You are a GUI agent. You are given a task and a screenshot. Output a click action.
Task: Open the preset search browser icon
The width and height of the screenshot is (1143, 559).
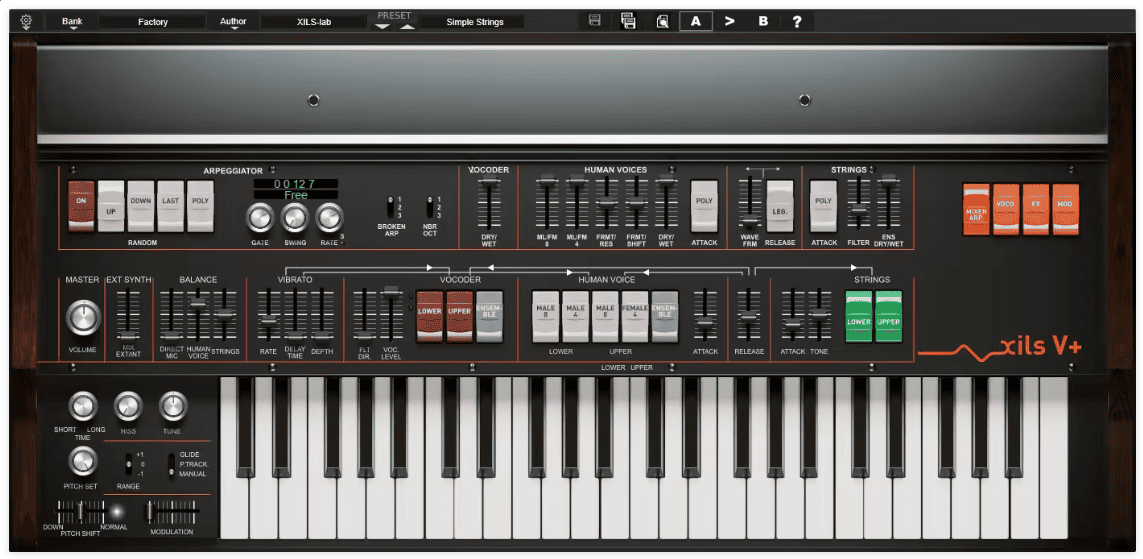click(662, 21)
